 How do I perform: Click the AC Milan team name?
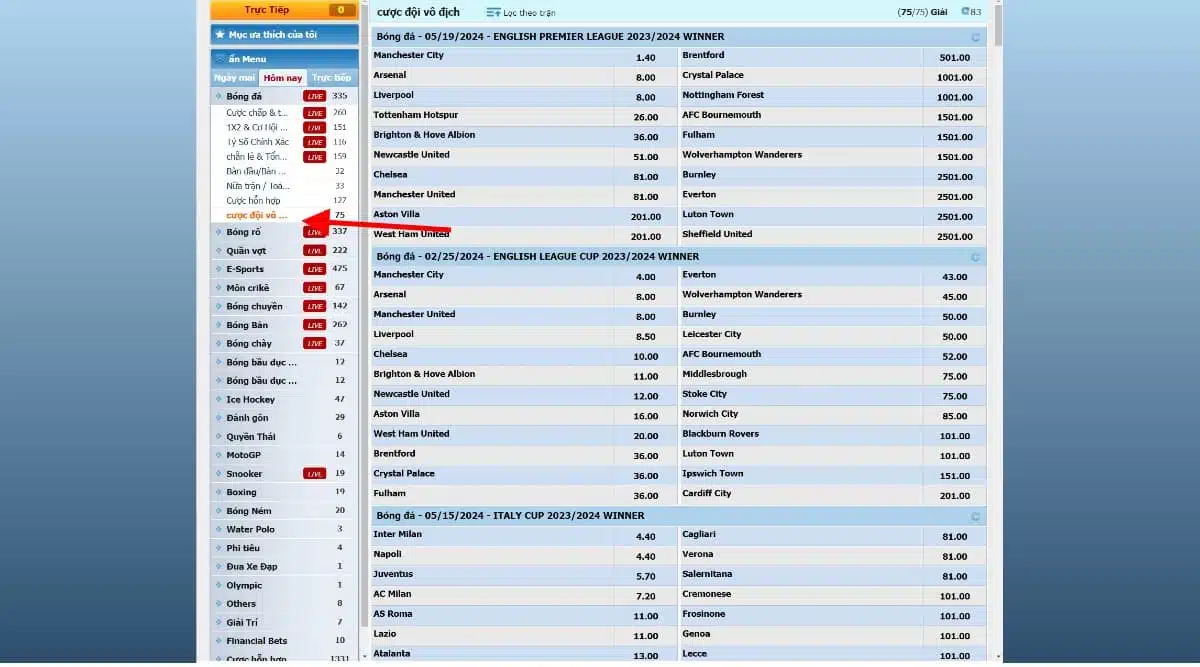(391, 594)
